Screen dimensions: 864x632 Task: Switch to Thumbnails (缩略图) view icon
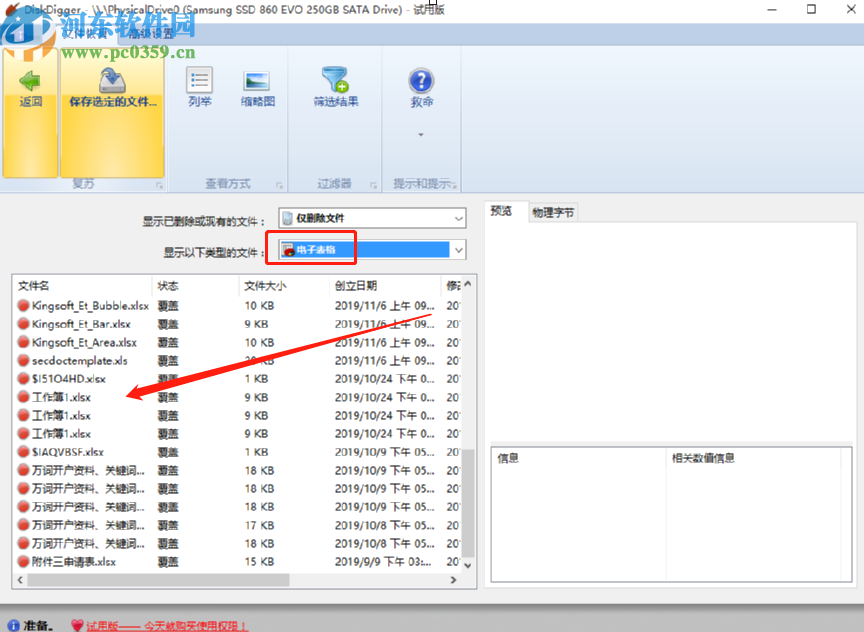click(257, 81)
